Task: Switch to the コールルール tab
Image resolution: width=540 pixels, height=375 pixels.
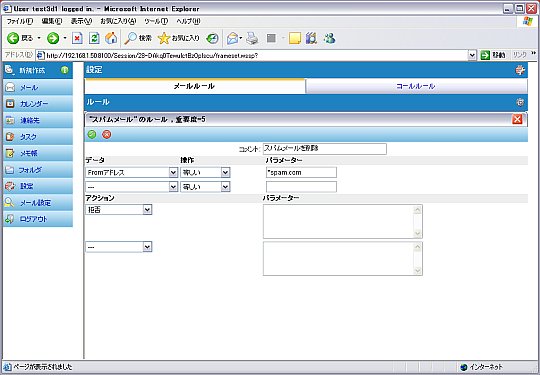Action: (x=416, y=86)
